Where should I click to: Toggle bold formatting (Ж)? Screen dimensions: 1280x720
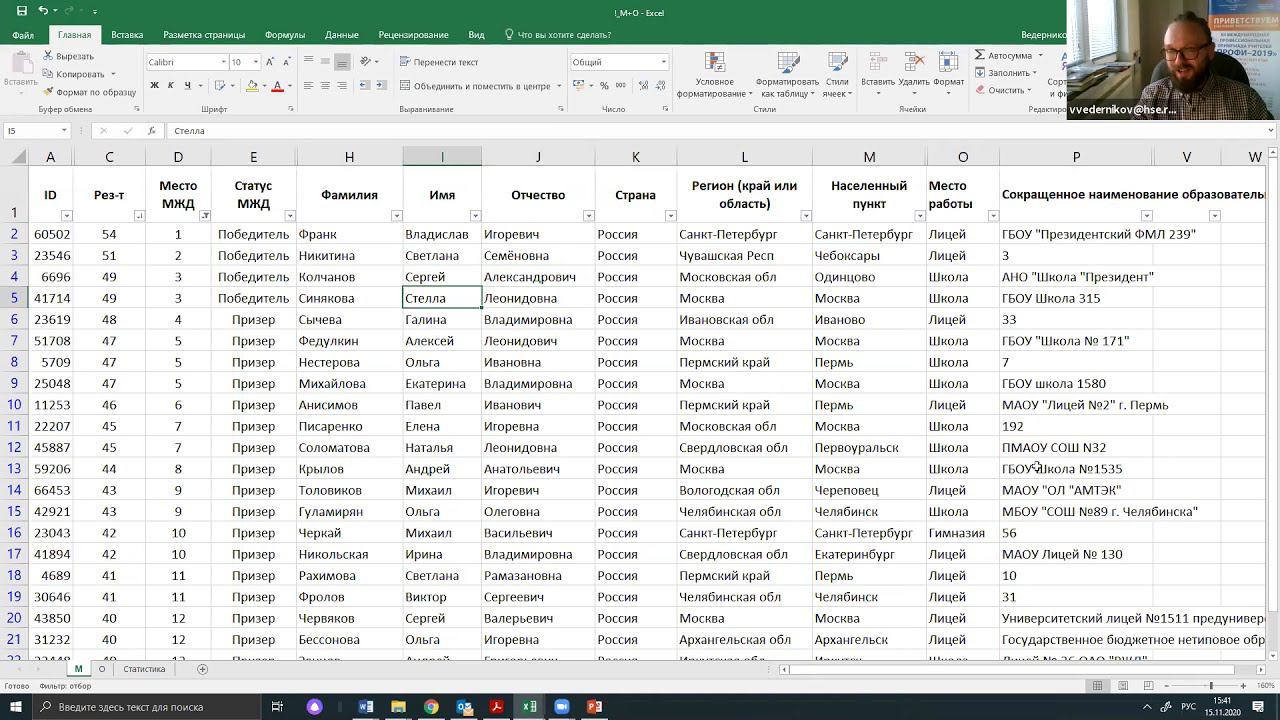click(154, 86)
